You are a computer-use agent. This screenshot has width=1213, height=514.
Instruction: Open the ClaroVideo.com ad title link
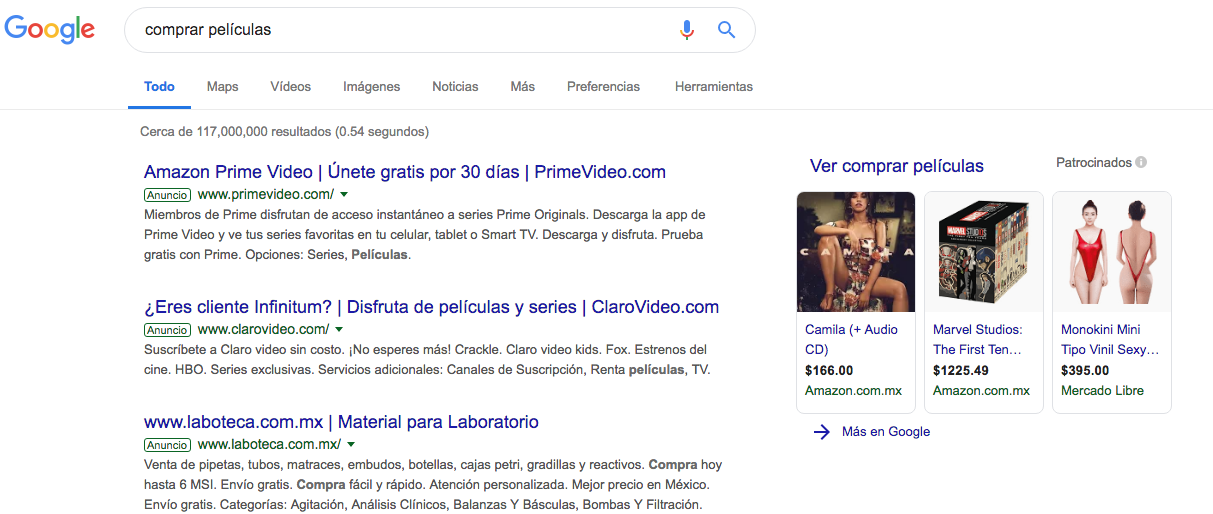[x=431, y=307]
